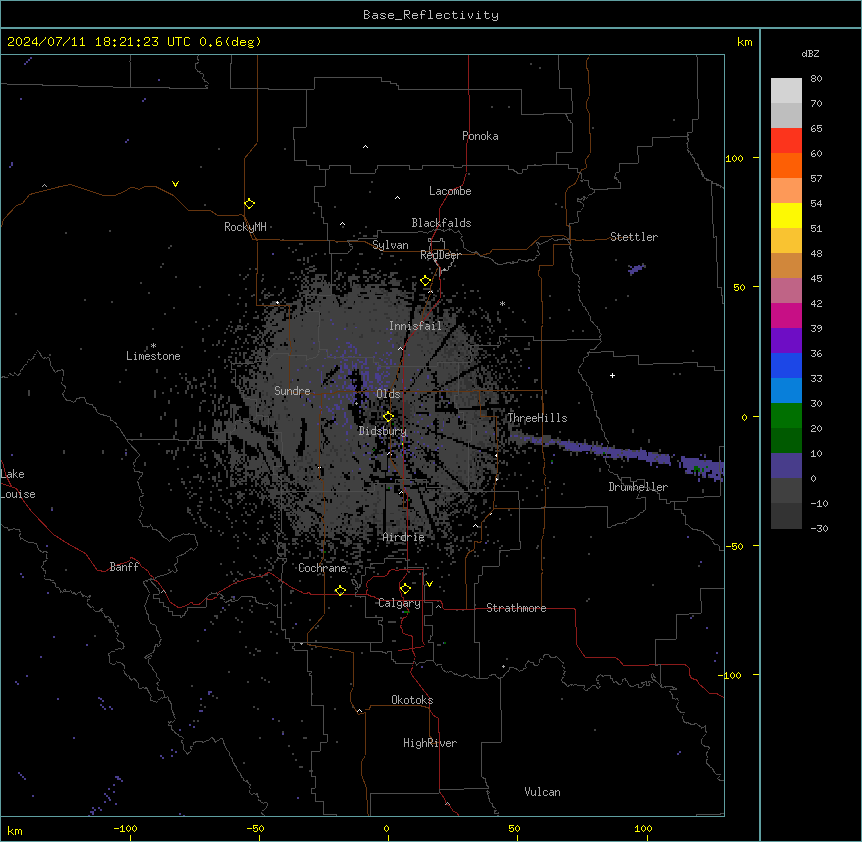This screenshot has width=862, height=842.
Task: Click the slate indigo swatch between 10 and 0
Action: point(786,466)
